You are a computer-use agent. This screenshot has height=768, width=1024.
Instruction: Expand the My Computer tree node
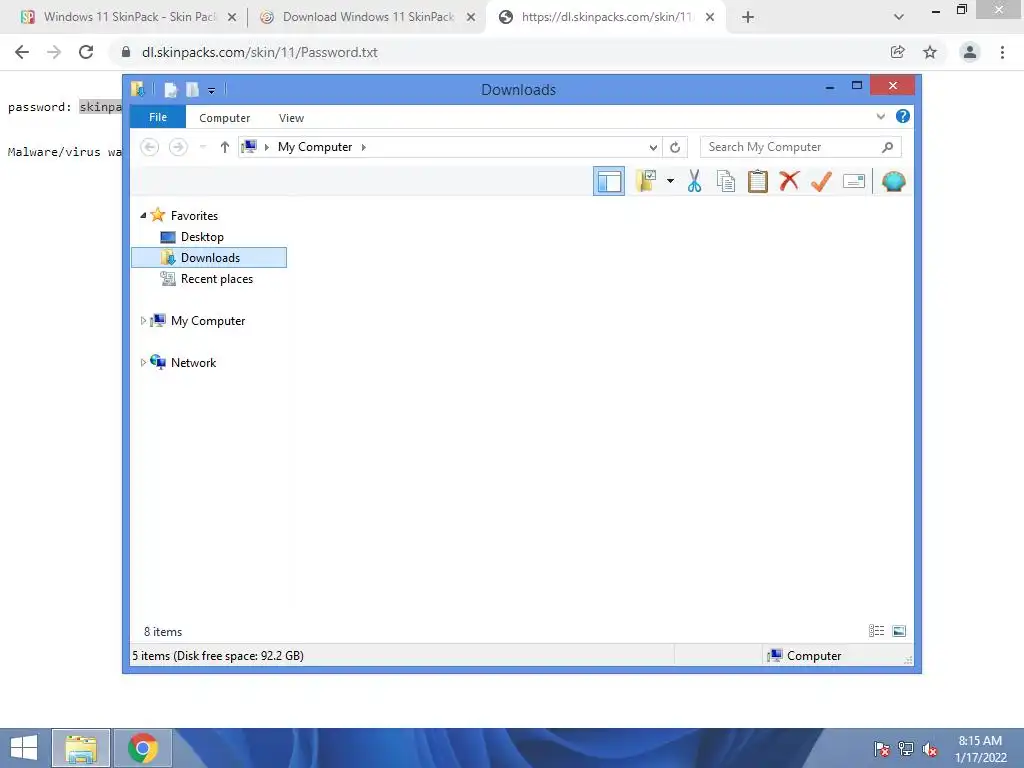coord(143,321)
